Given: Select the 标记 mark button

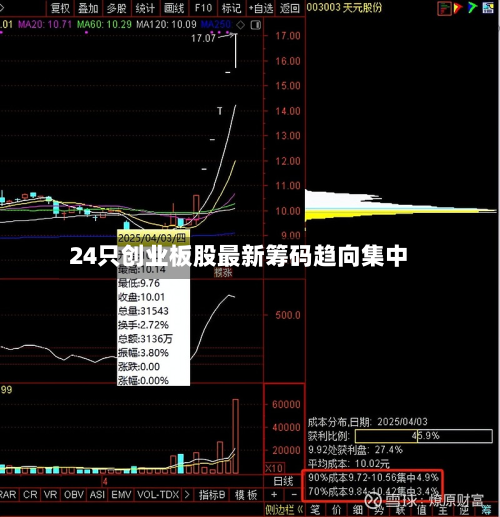Looking at the screenshot, I should click(x=231, y=8).
